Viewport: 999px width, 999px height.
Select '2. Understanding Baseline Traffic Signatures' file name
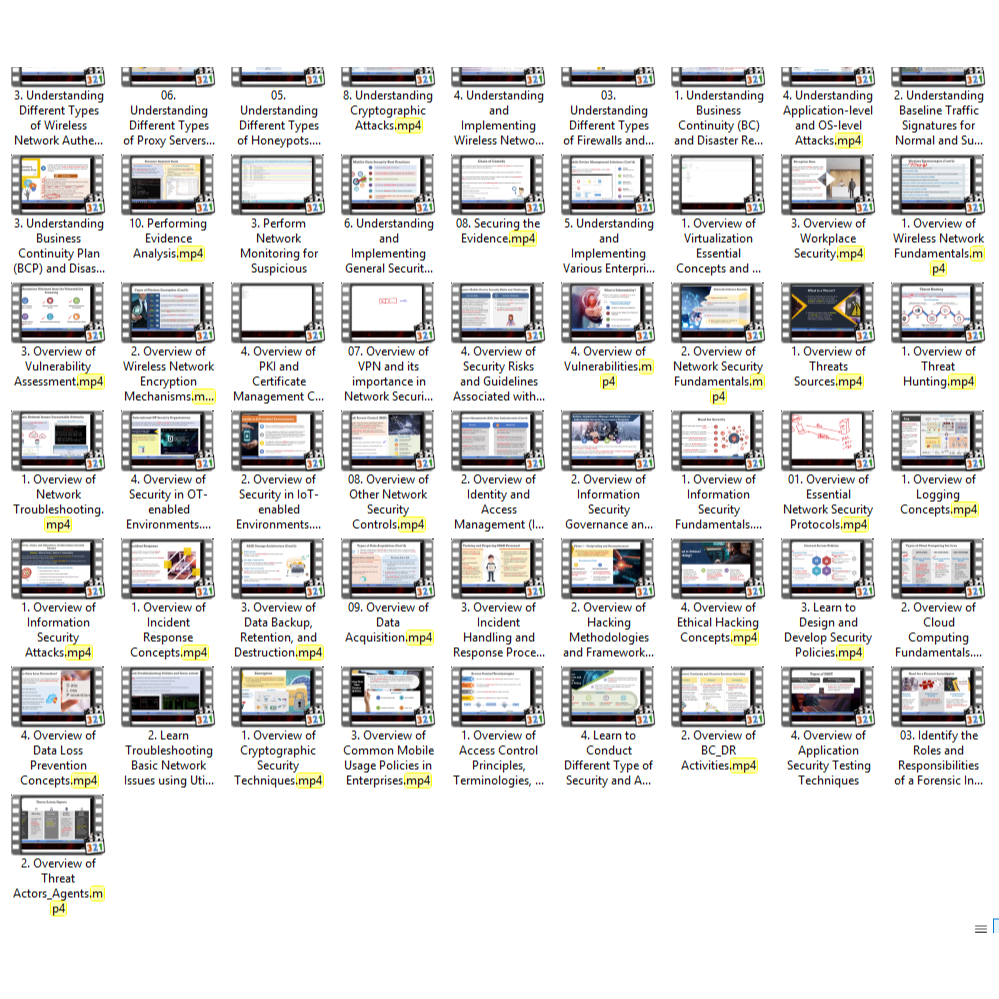(938, 118)
